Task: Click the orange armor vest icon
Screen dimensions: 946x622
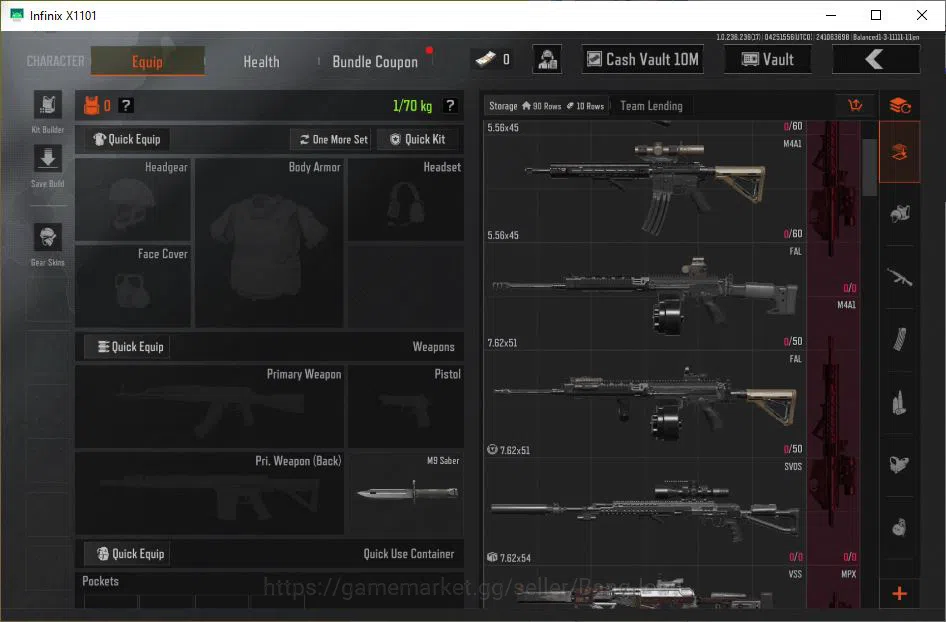Action: pos(91,106)
